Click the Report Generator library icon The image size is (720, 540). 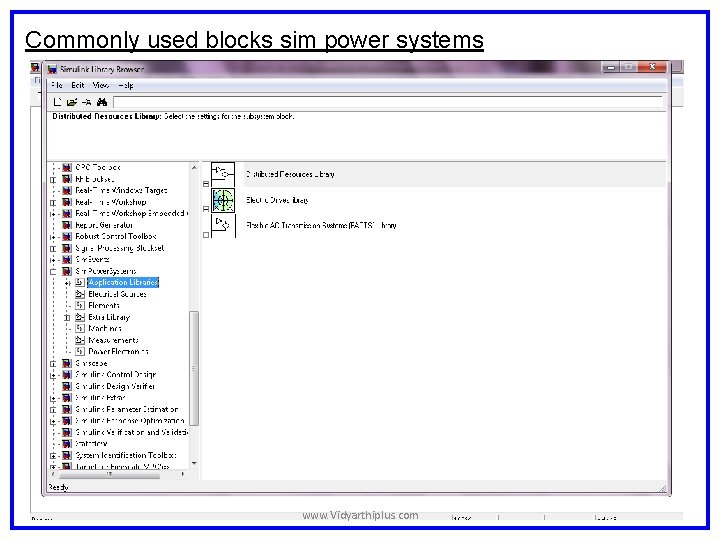(x=67, y=225)
